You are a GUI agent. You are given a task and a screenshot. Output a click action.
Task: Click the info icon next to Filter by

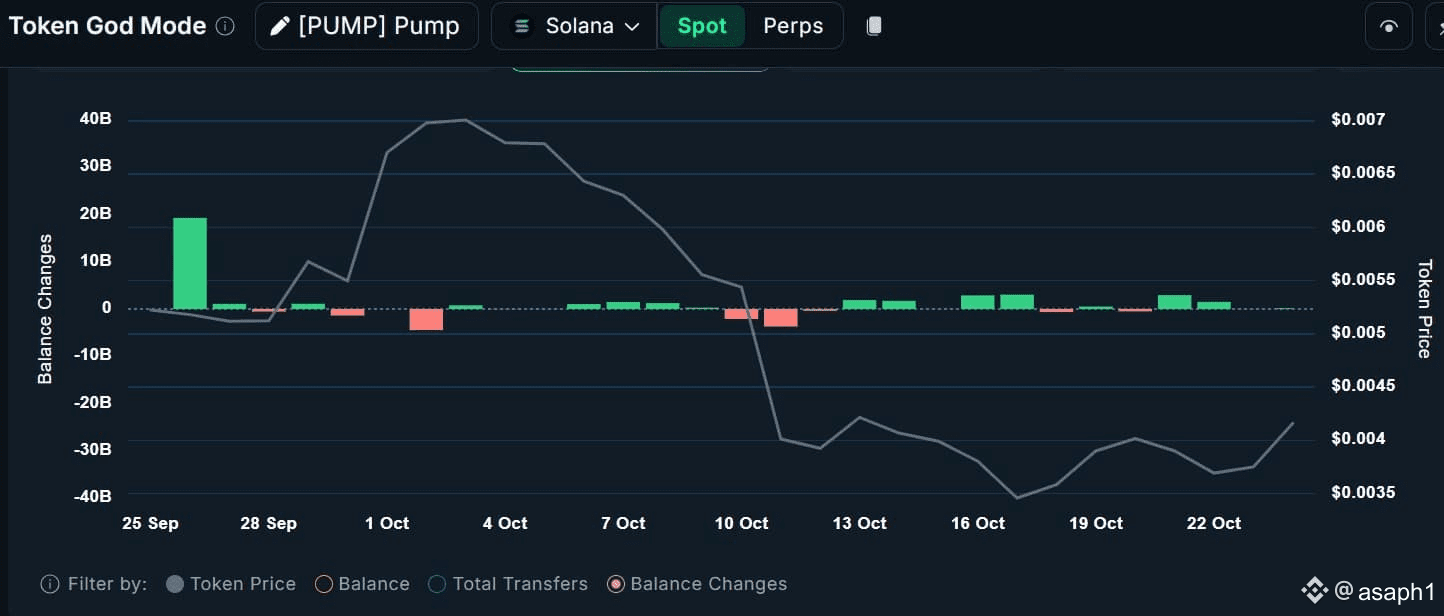click(x=49, y=584)
